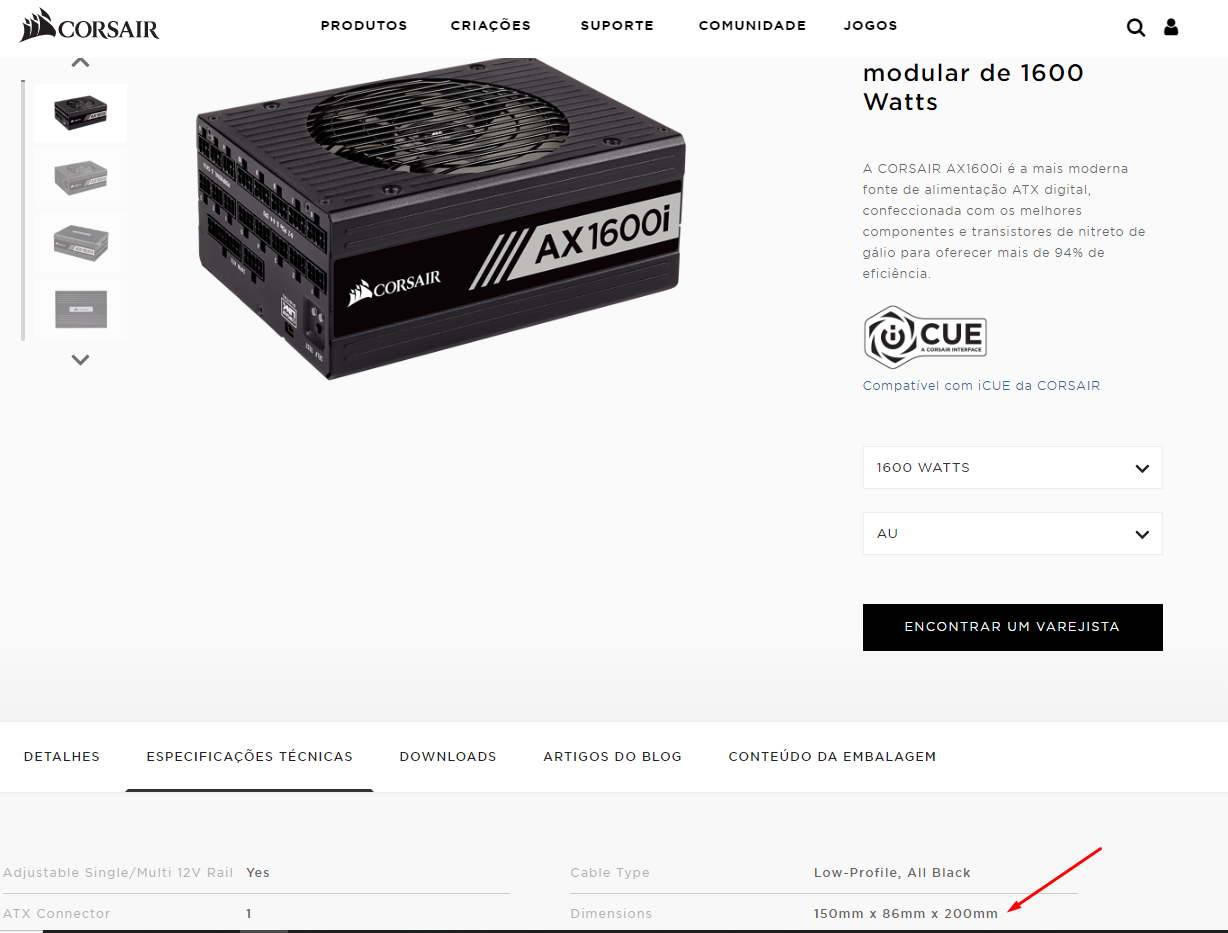Open the SUPORTE menu

point(617,26)
